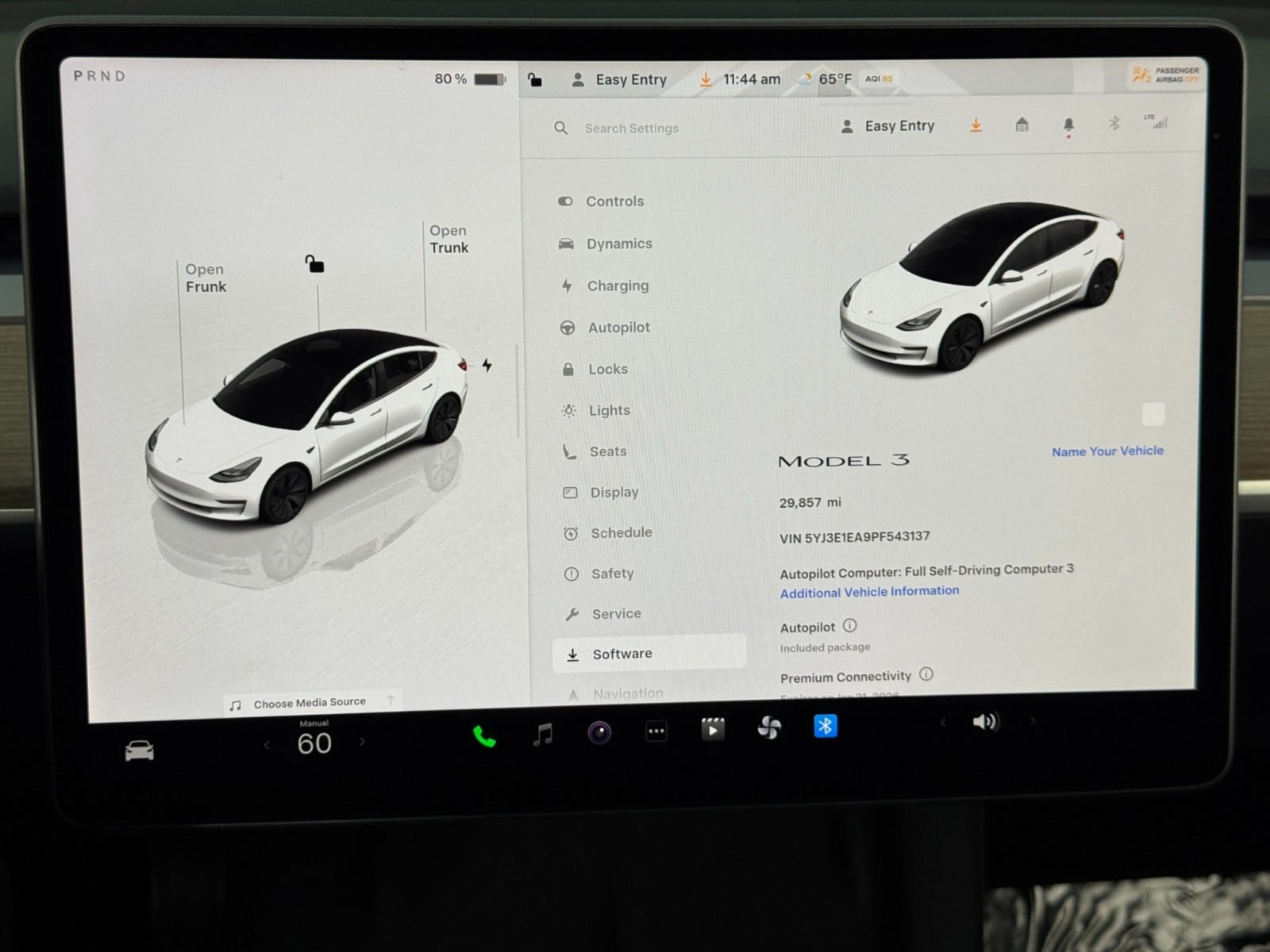Select Controls in settings menu

[x=614, y=202]
